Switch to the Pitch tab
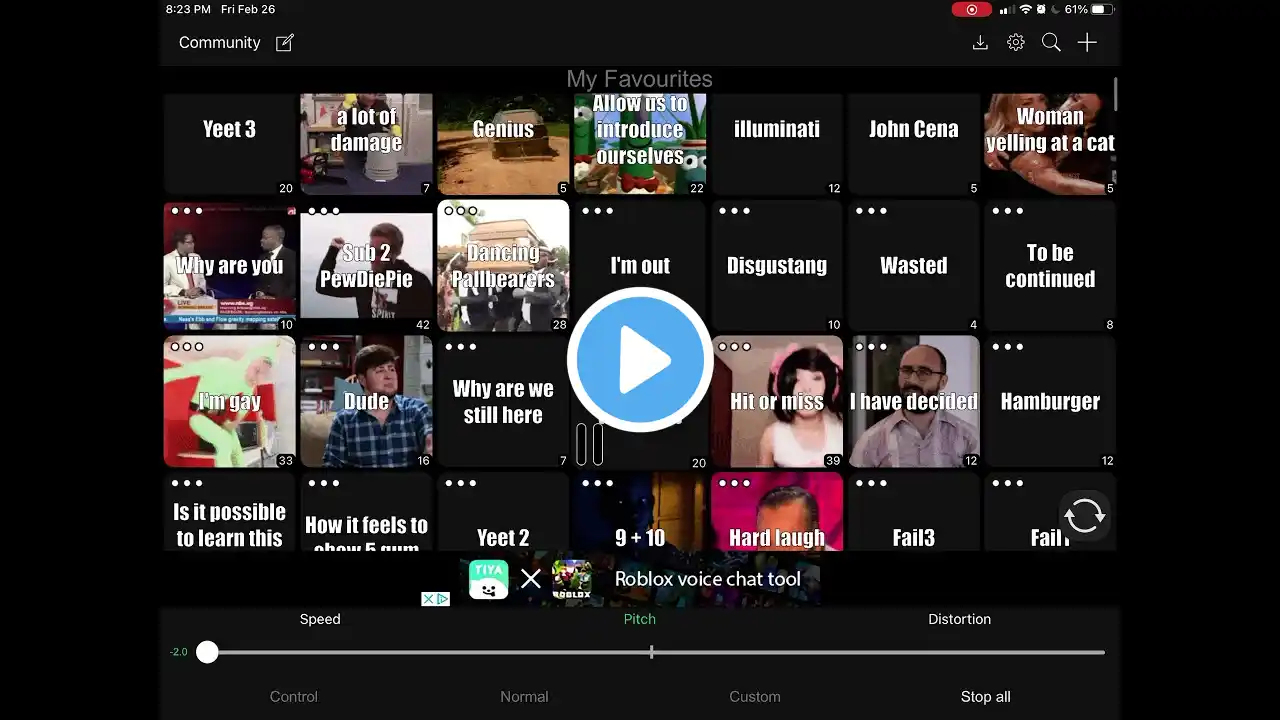This screenshot has width=1280, height=720. coord(640,619)
